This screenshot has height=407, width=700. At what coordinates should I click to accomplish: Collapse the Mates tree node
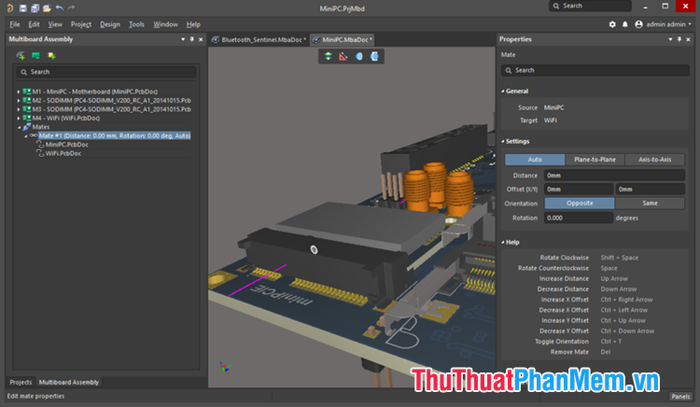click(19, 127)
